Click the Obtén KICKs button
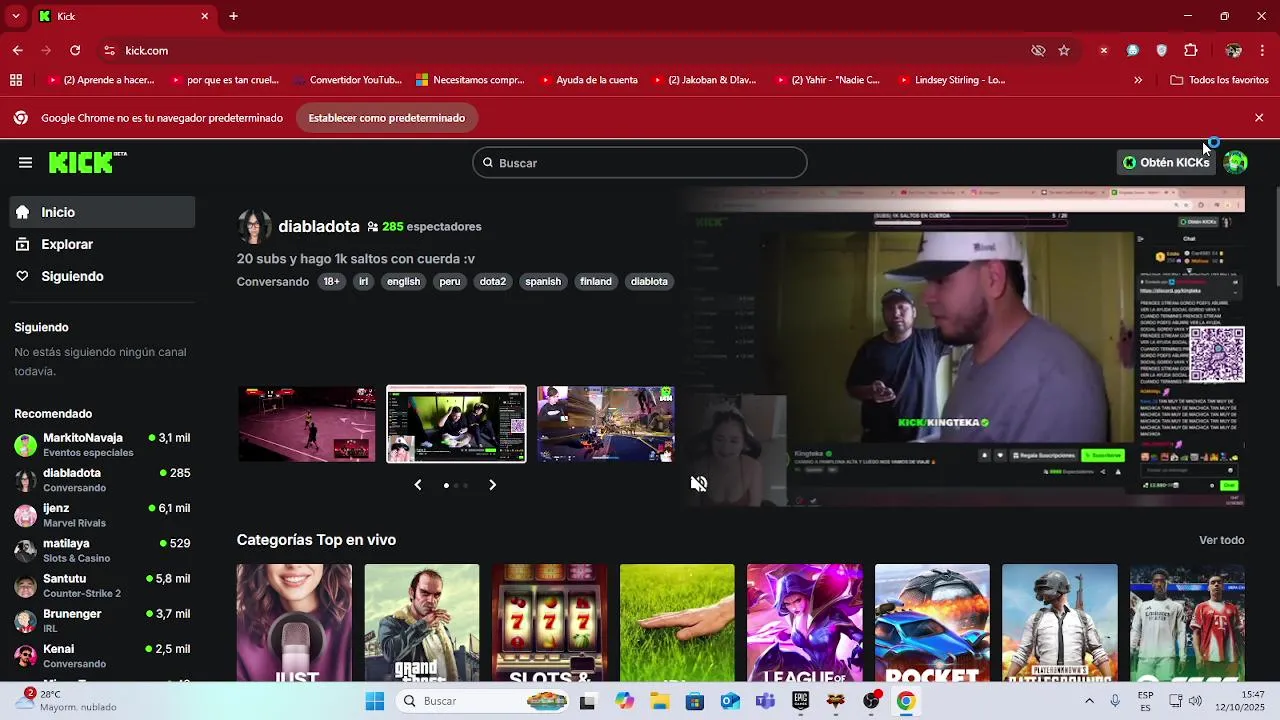Screen dimensions: 1280x720 [1166, 162]
